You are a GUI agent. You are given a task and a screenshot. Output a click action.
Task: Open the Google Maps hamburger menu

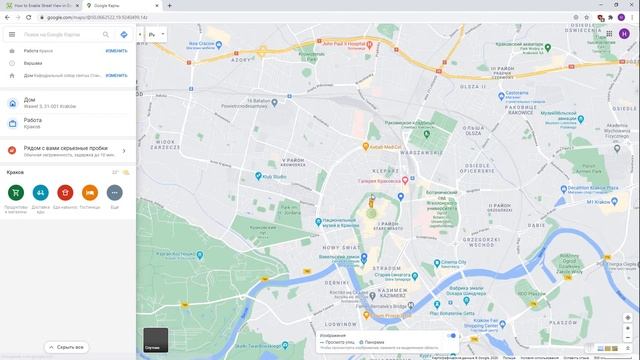[x=12, y=35]
